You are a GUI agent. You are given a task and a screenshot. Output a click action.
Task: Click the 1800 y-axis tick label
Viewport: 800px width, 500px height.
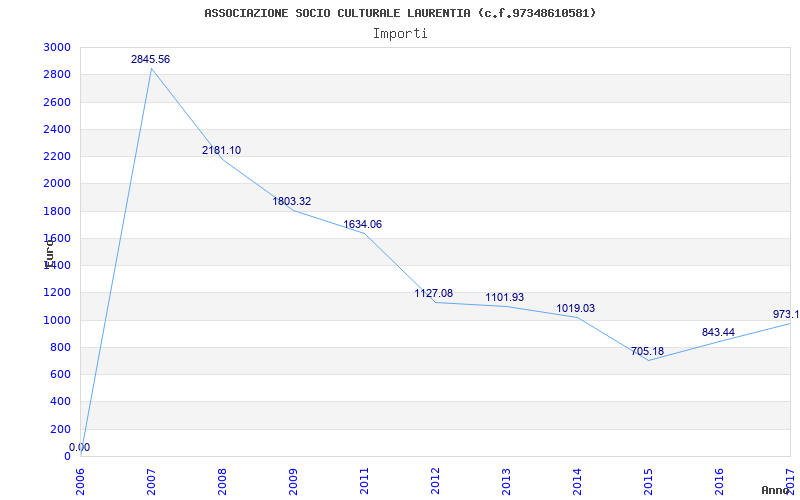pos(57,211)
